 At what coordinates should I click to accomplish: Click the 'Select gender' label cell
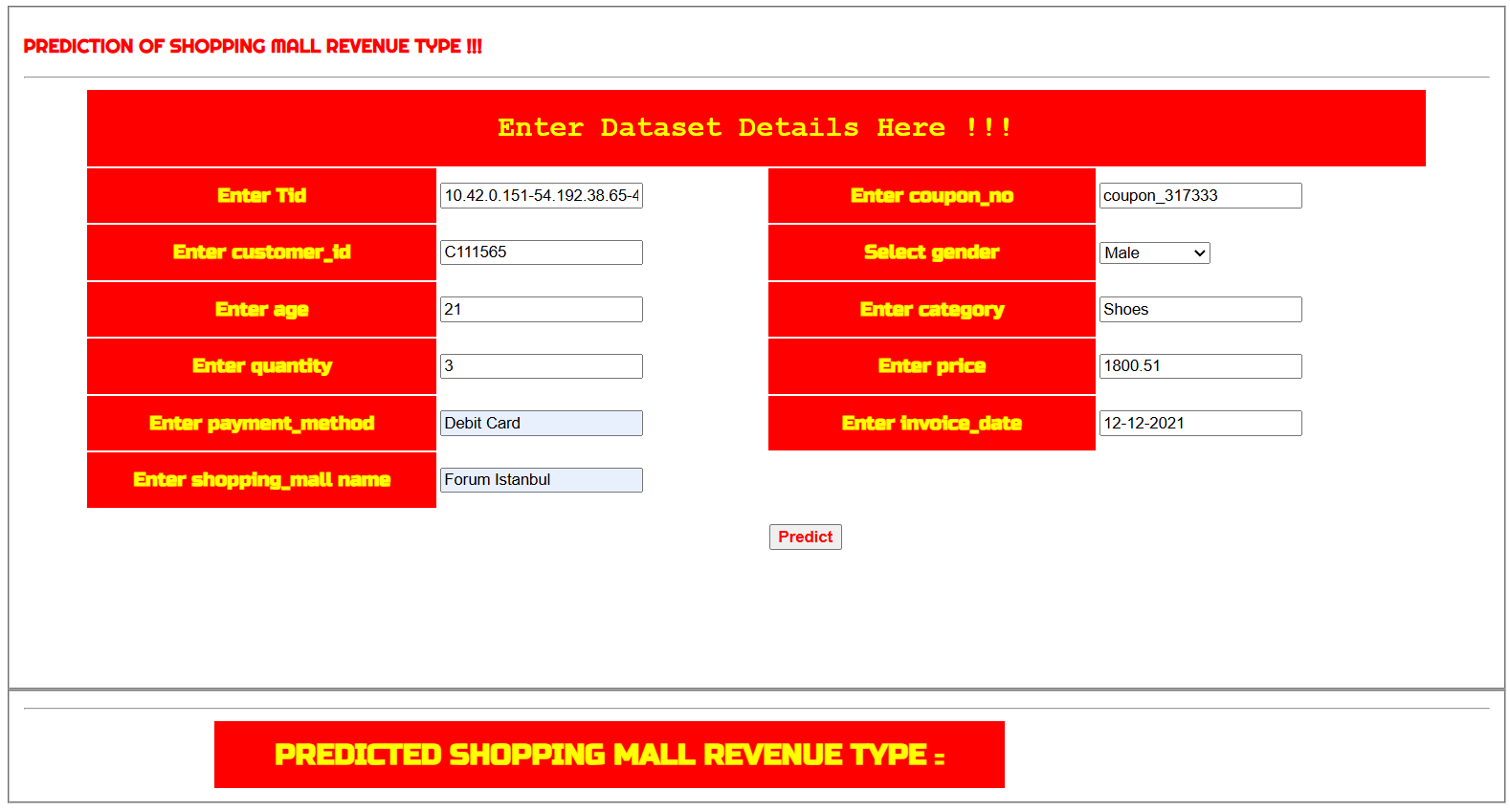pos(931,252)
